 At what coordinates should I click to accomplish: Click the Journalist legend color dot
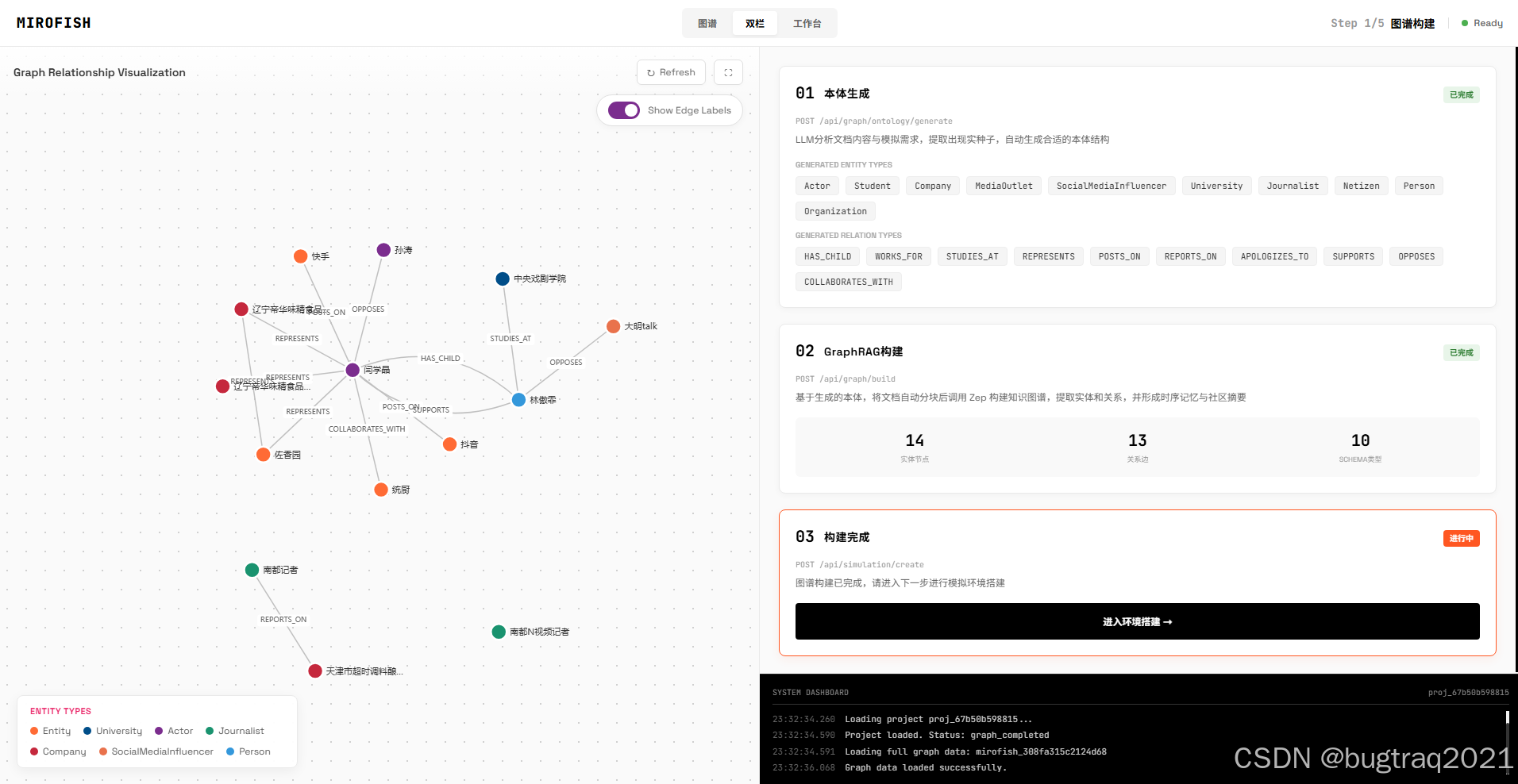coord(210,731)
